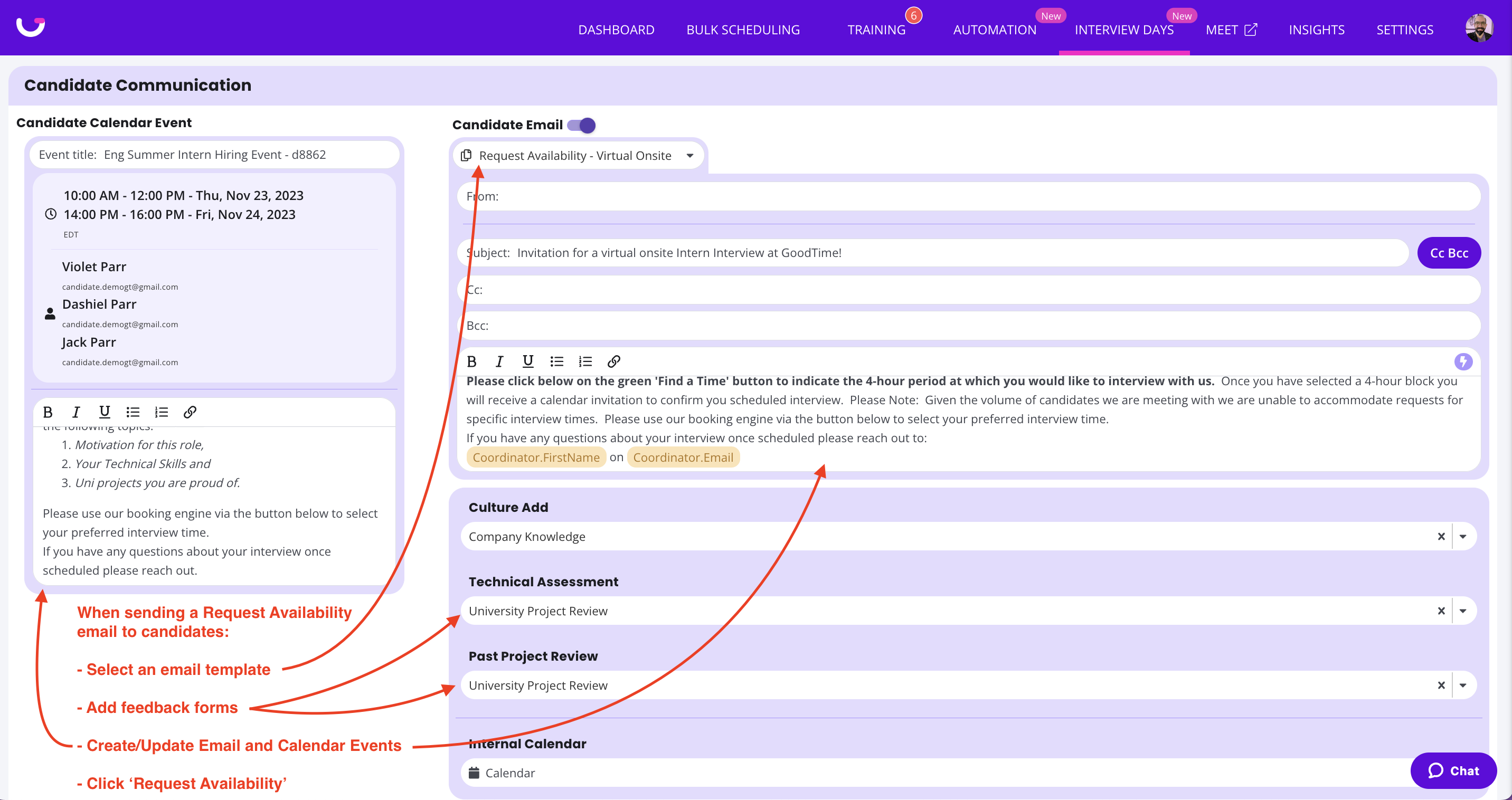Open the Insights menu item
Image resolution: width=1512 pixels, height=800 pixels.
coord(1316,30)
